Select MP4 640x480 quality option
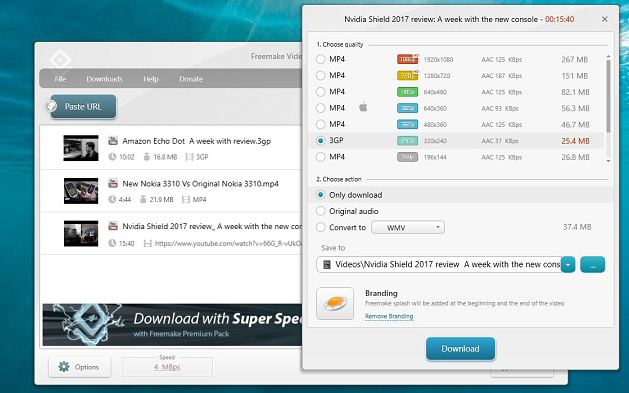 (321, 92)
